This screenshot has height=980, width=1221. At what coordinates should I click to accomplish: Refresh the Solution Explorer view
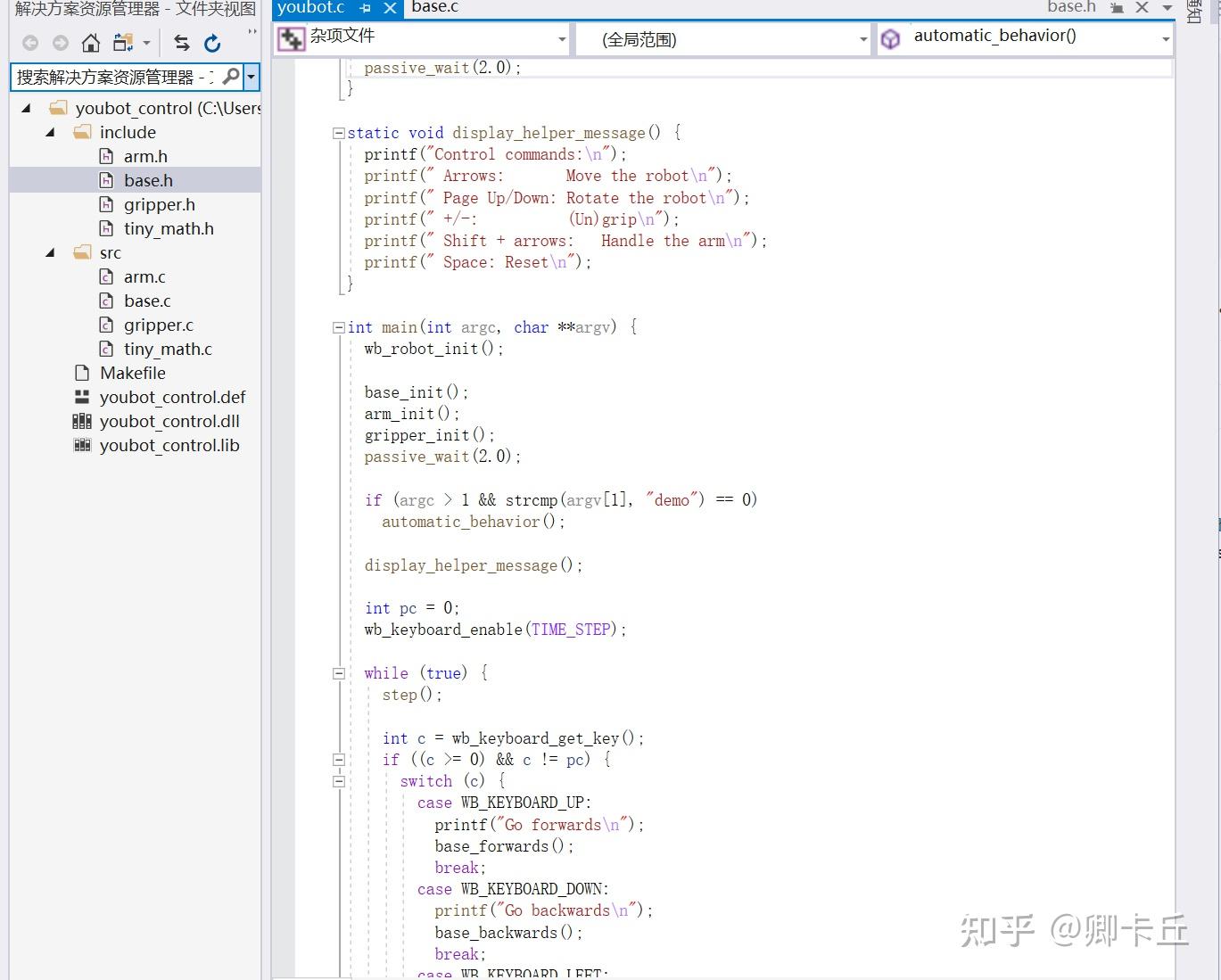[214, 42]
